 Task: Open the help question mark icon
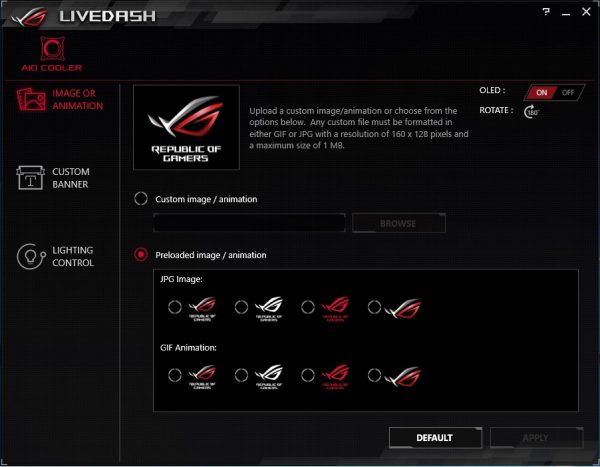coord(546,12)
